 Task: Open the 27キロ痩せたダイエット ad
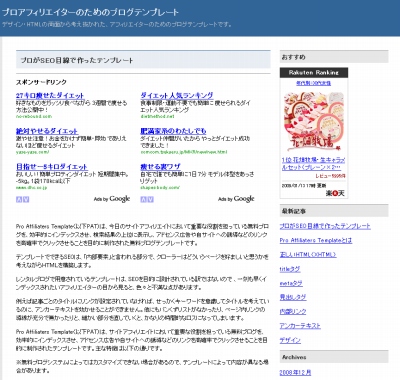(x=50, y=95)
